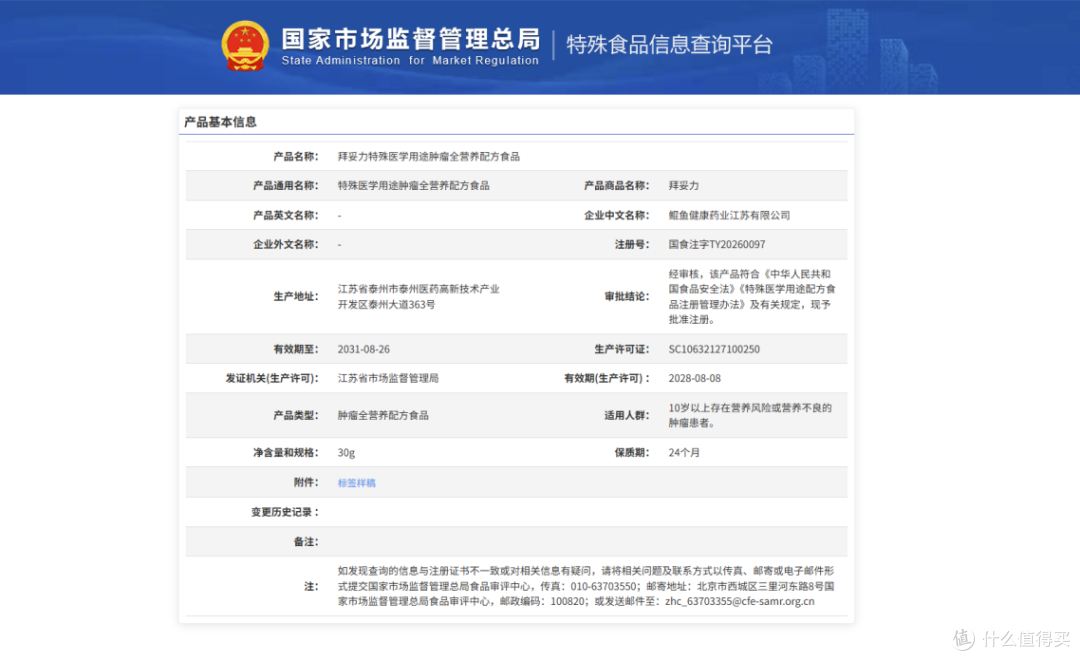Select production license number SC10632127100250
Screen dimensions: 1080x661
click(x=714, y=349)
